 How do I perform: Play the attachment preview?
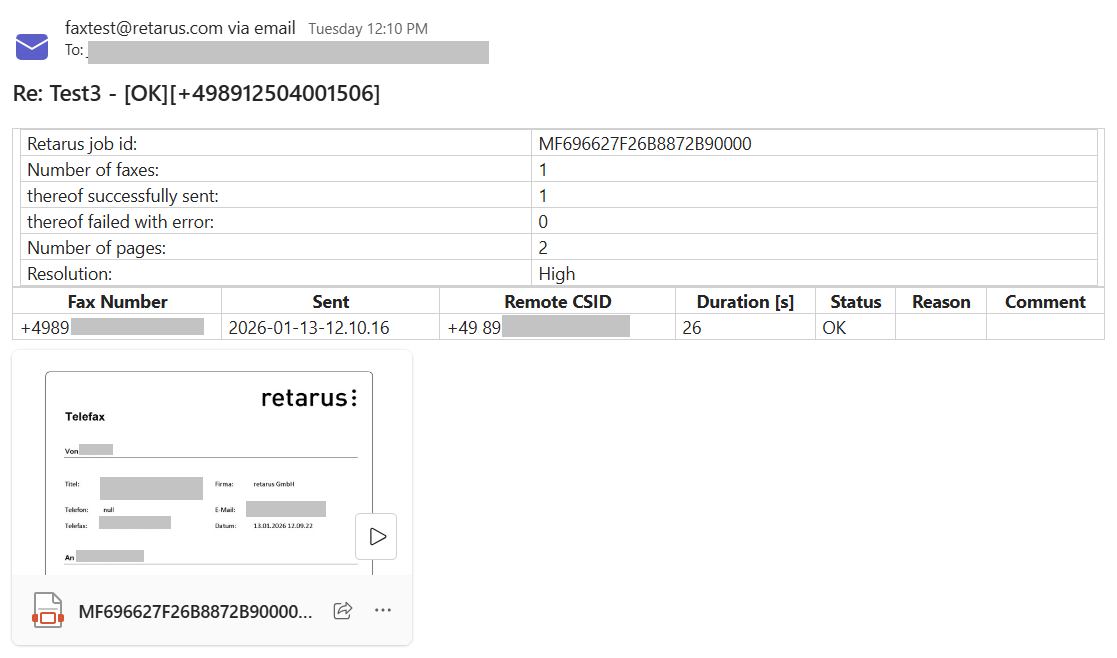(x=376, y=537)
